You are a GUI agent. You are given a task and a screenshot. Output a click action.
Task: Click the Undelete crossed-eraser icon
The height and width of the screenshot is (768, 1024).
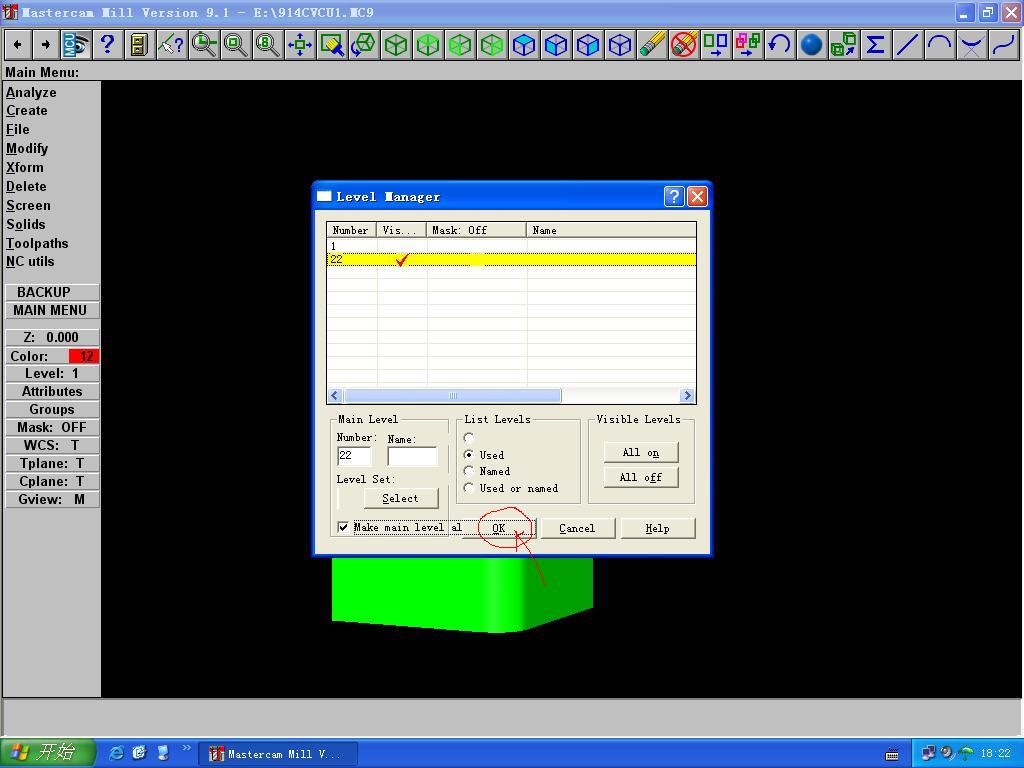684,45
